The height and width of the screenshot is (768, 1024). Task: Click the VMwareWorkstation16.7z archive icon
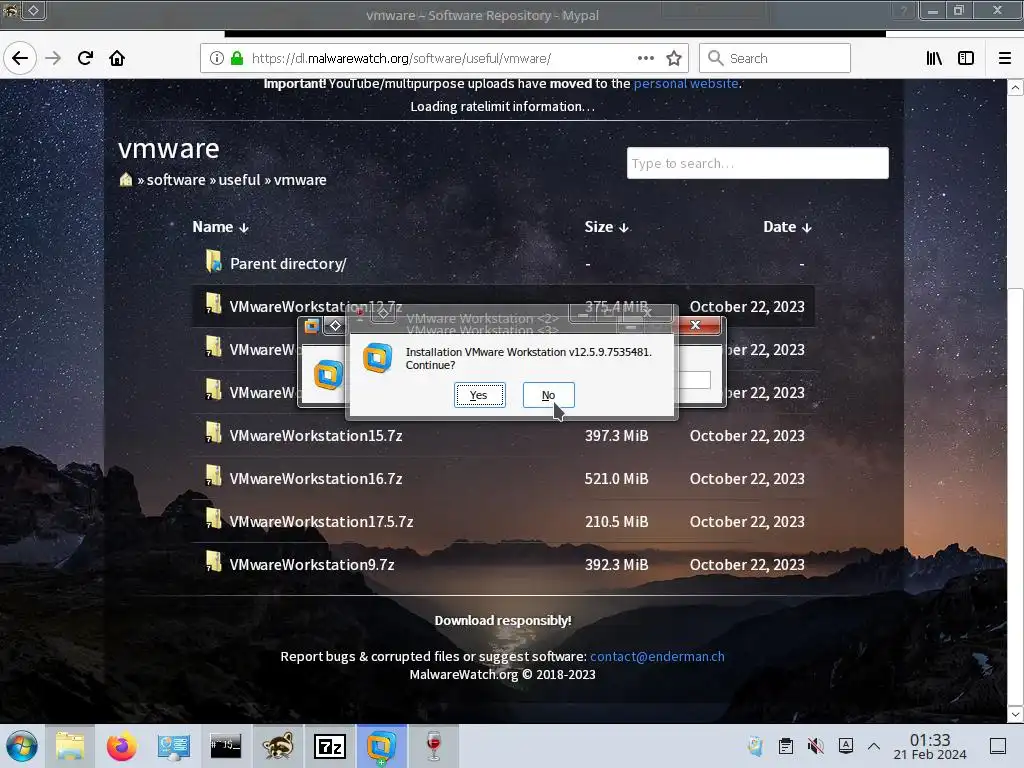[x=214, y=475]
